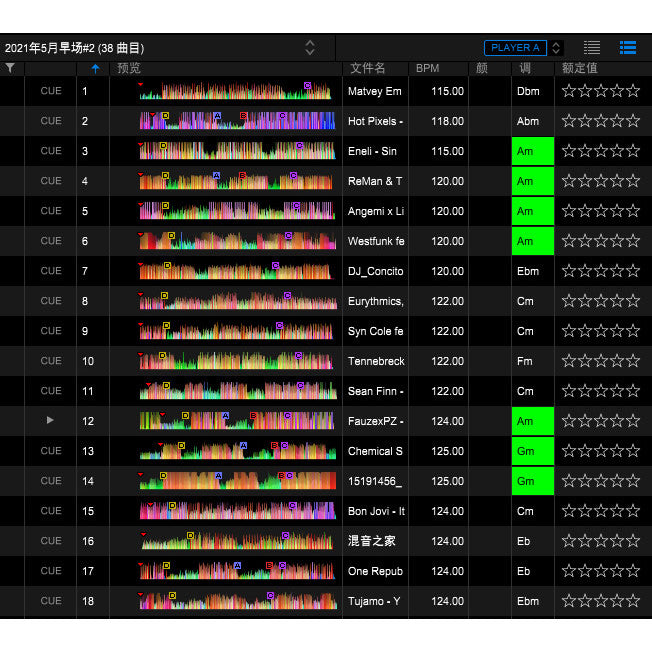Toggle CUE for track 18 Tujamo
The height and width of the screenshot is (652, 652).
coord(51,600)
